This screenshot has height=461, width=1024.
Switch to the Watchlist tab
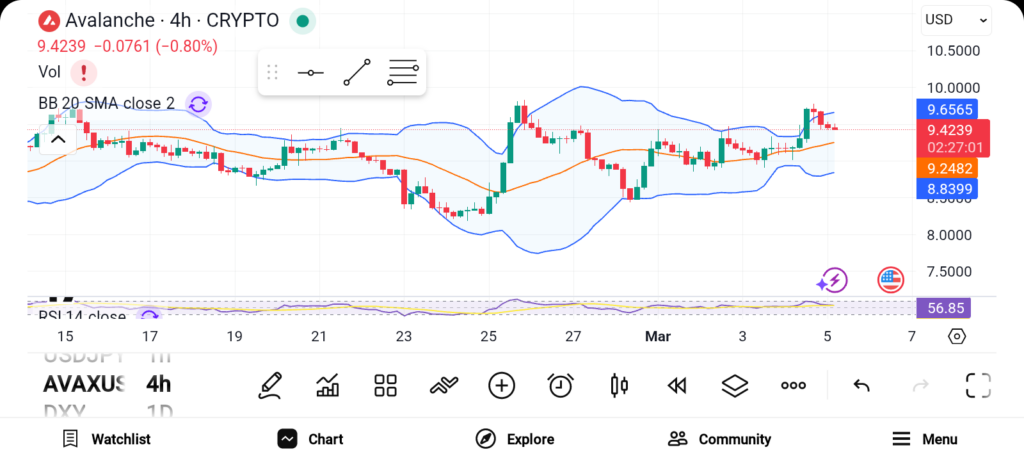click(x=106, y=439)
